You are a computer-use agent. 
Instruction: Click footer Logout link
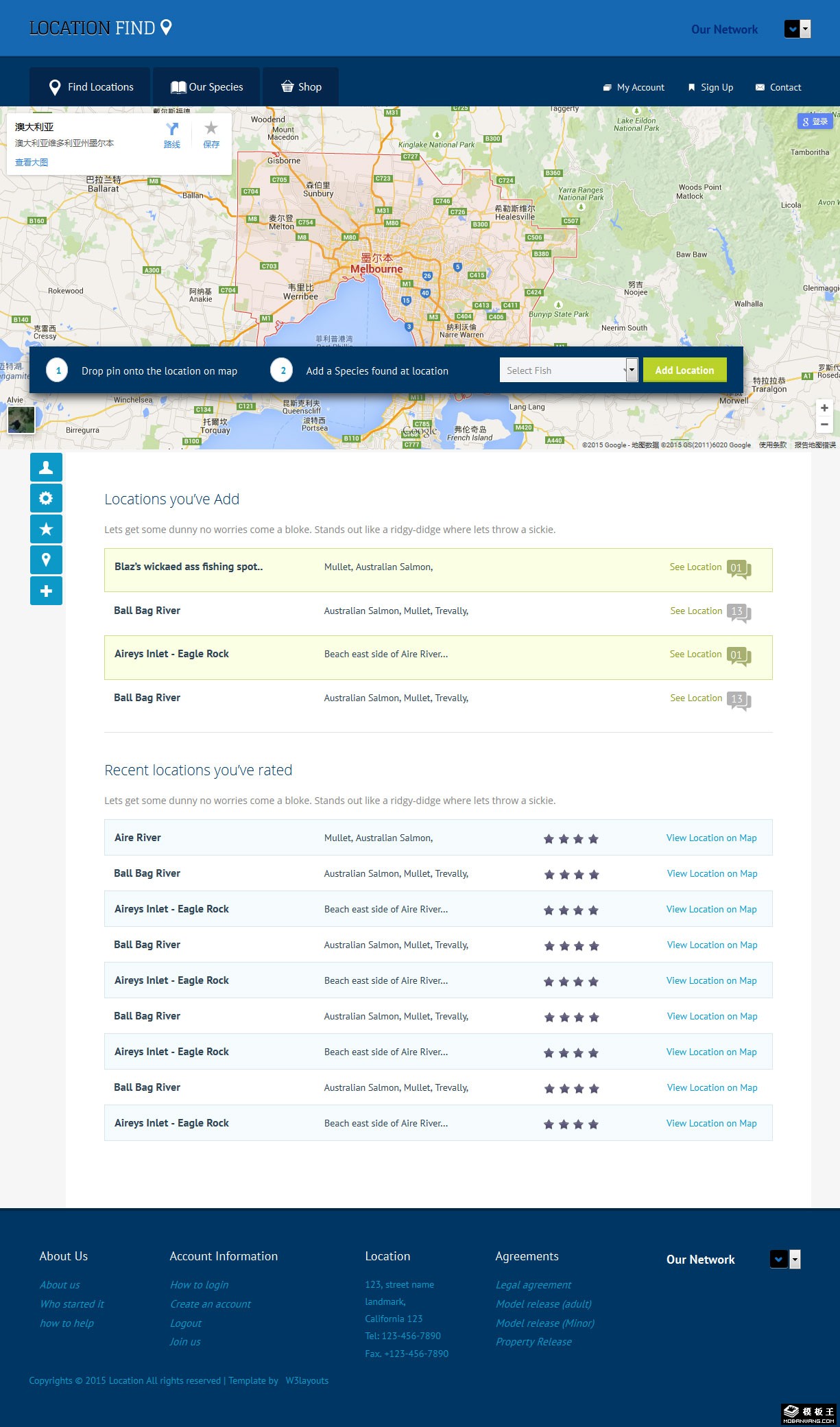tap(186, 1323)
